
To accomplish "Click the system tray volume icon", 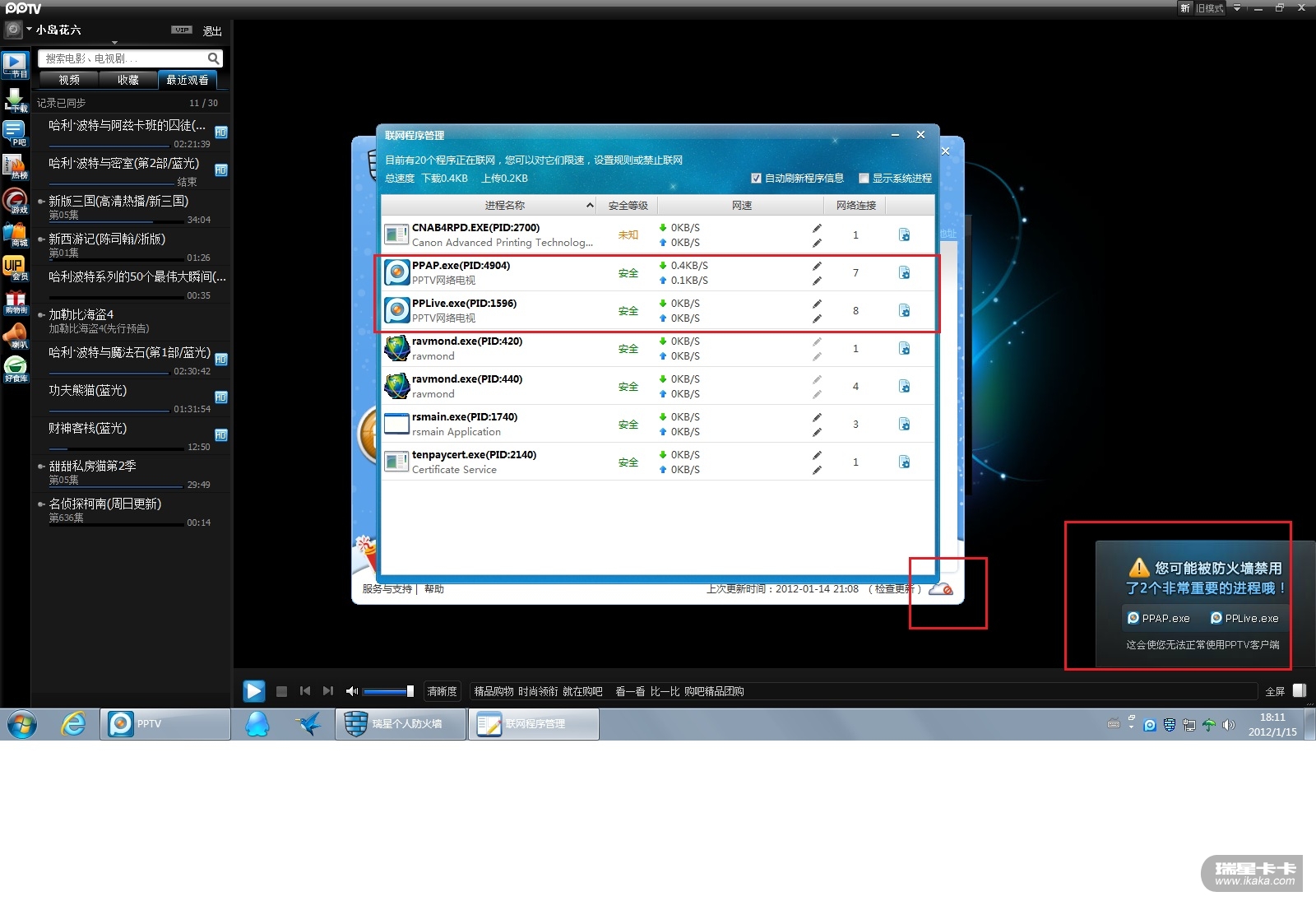I will [x=1229, y=725].
